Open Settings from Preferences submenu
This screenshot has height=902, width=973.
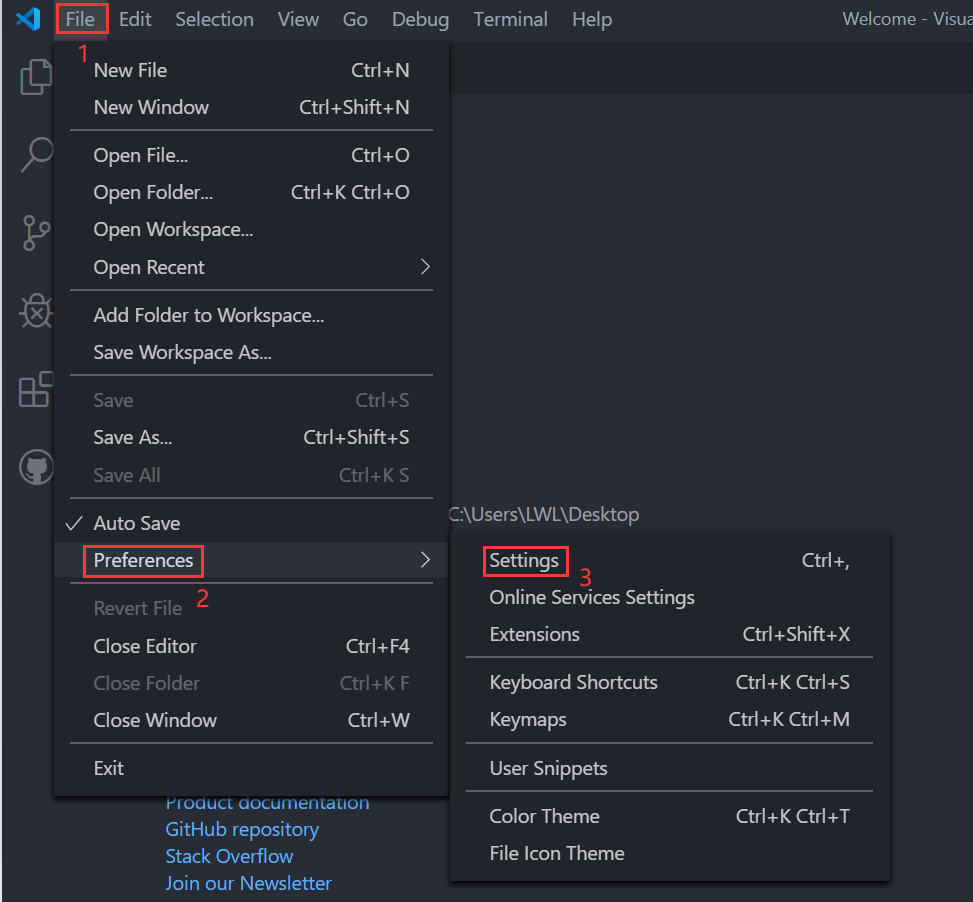(669, 561)
